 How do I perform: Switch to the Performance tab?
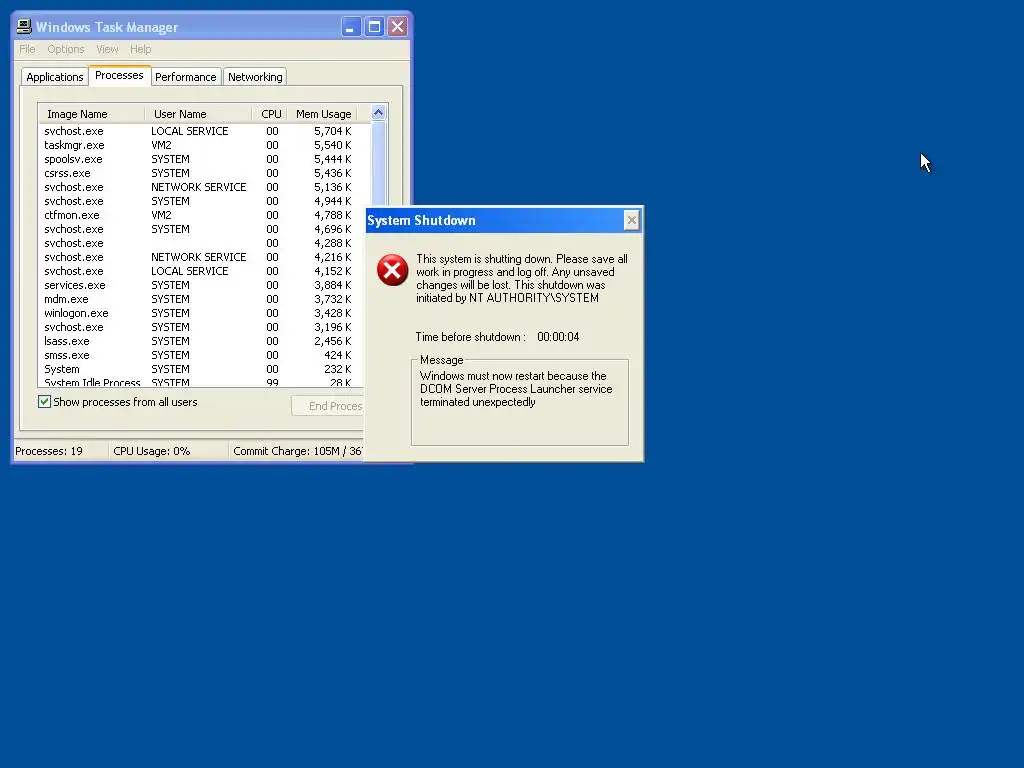185,77
